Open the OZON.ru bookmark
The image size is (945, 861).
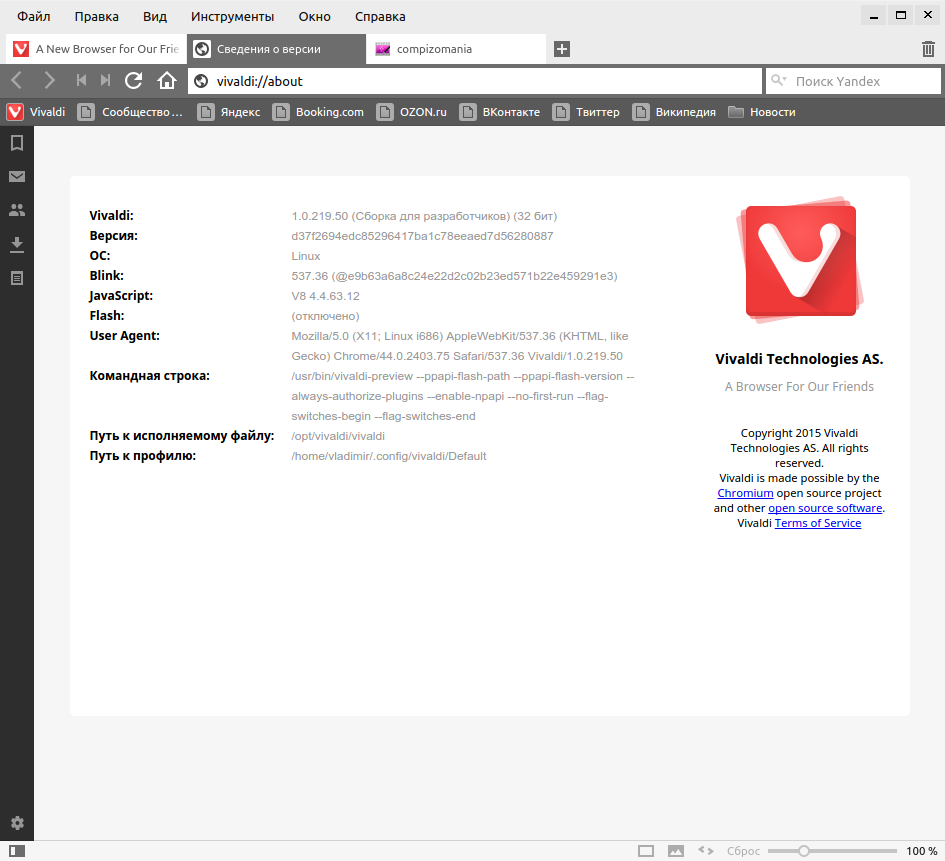[x=412, y=112]
